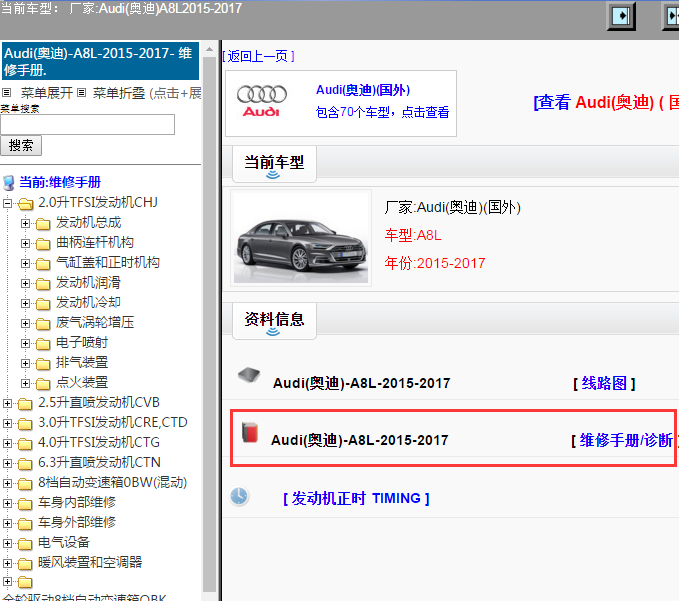Click folder icon next to 废气涡轮增压
The height and width of the screenshot is (601, 679).
tap(43, 323)
